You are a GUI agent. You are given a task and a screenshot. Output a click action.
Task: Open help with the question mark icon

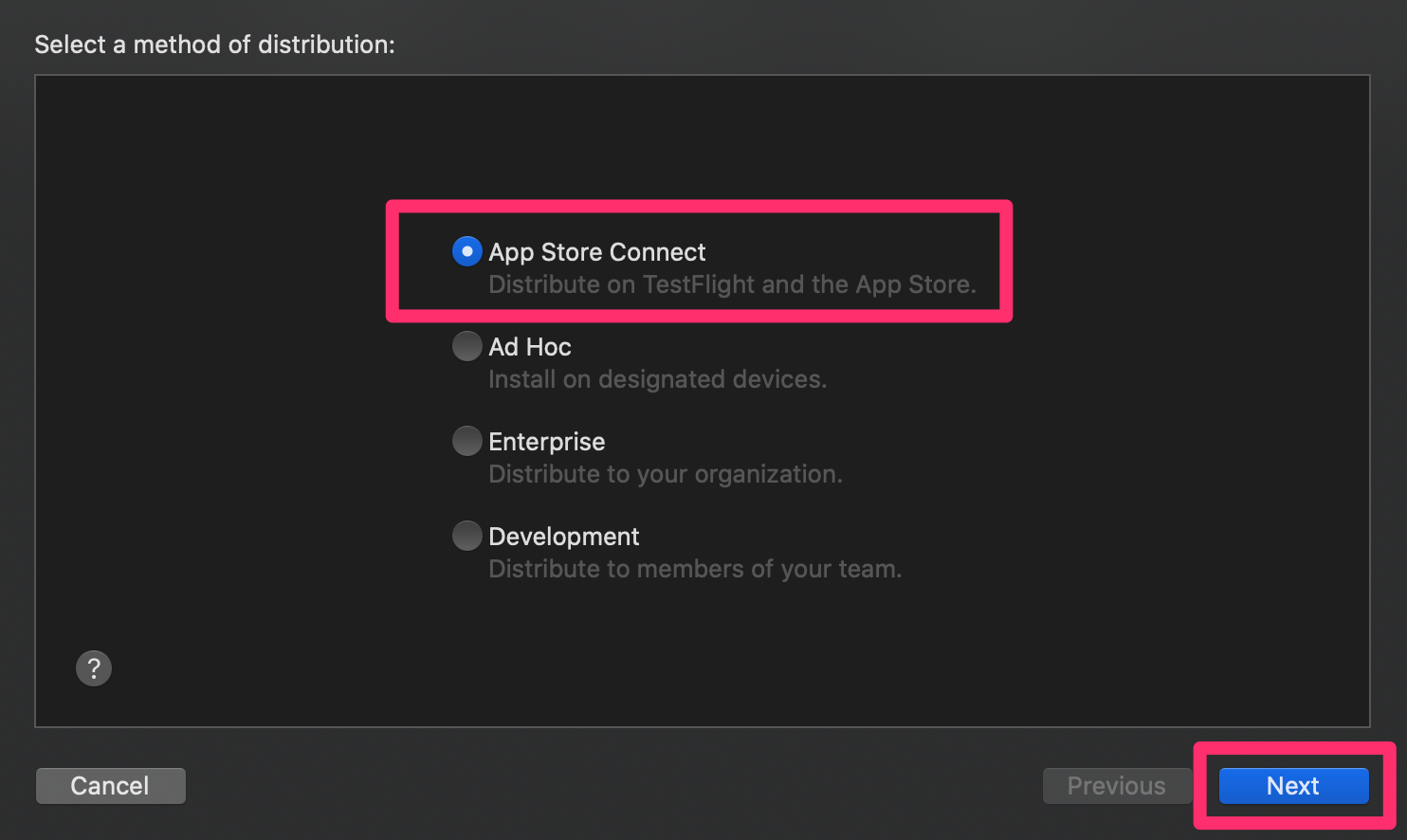pos(94,668)
